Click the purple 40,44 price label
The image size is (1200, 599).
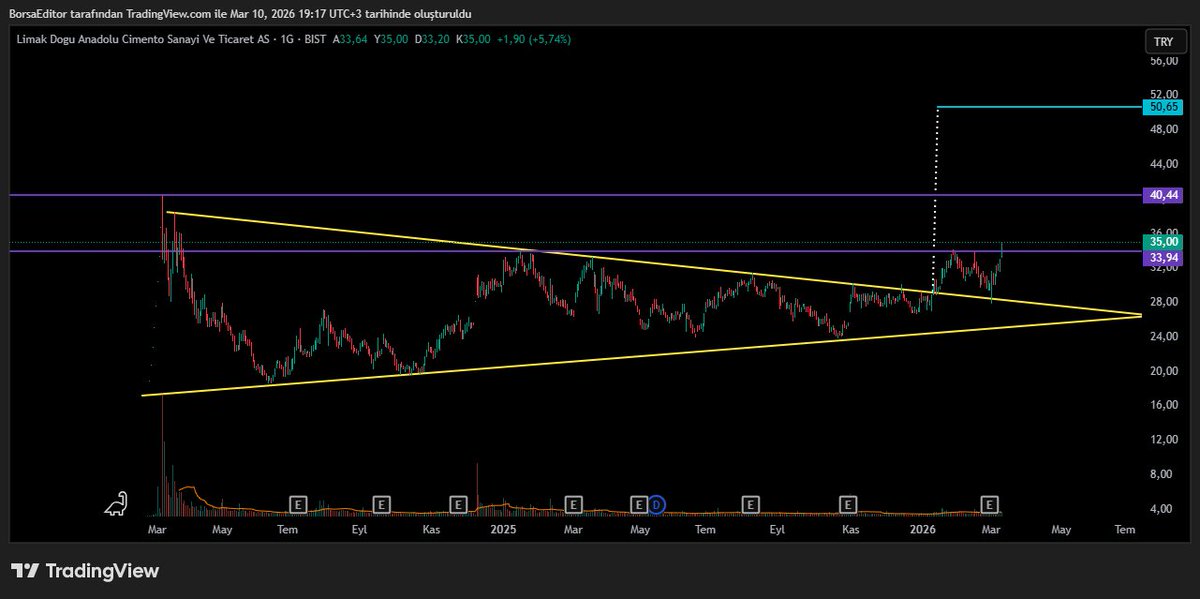tap(1163, 195)
